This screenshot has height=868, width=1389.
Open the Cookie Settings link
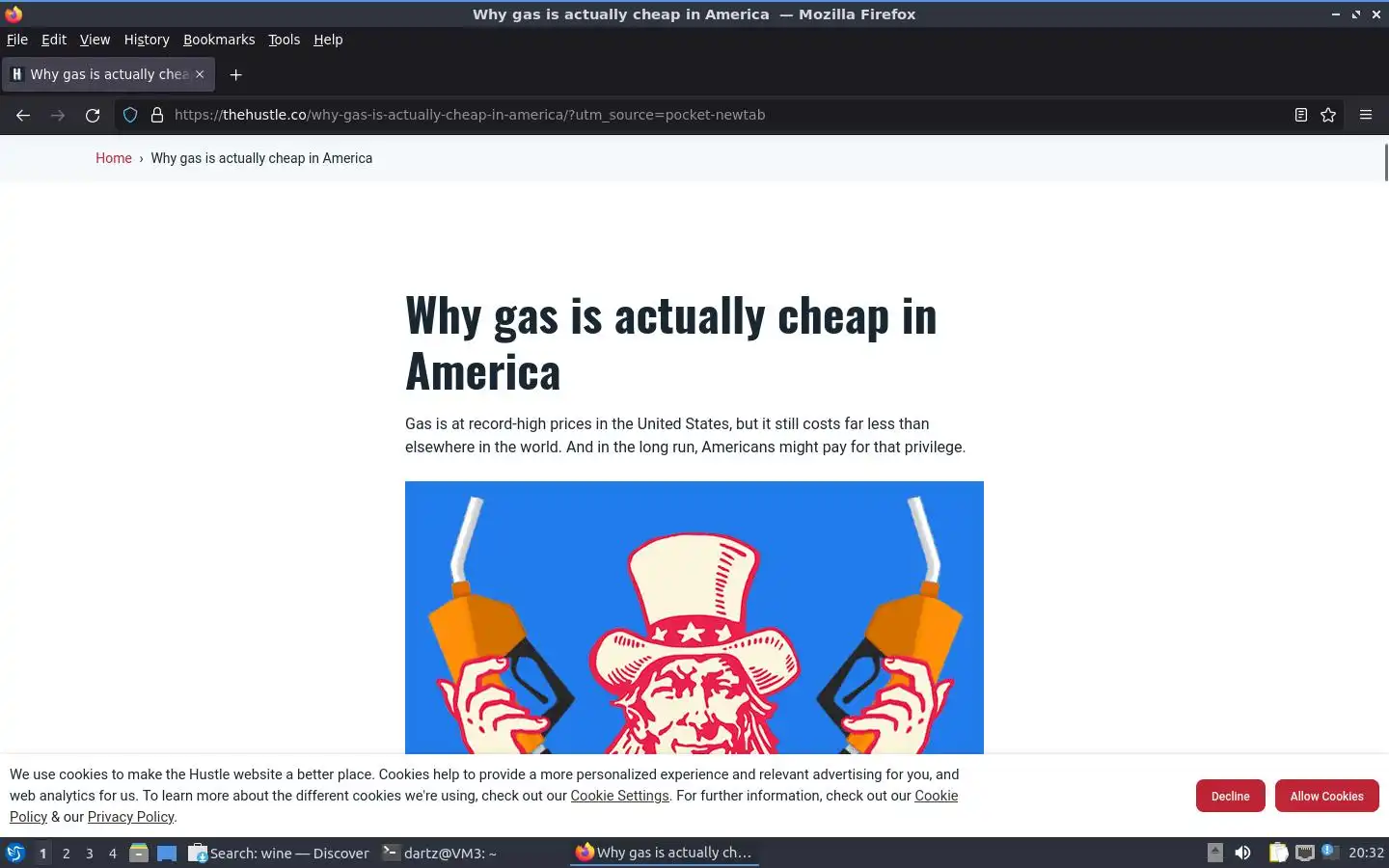pos(619,796)
